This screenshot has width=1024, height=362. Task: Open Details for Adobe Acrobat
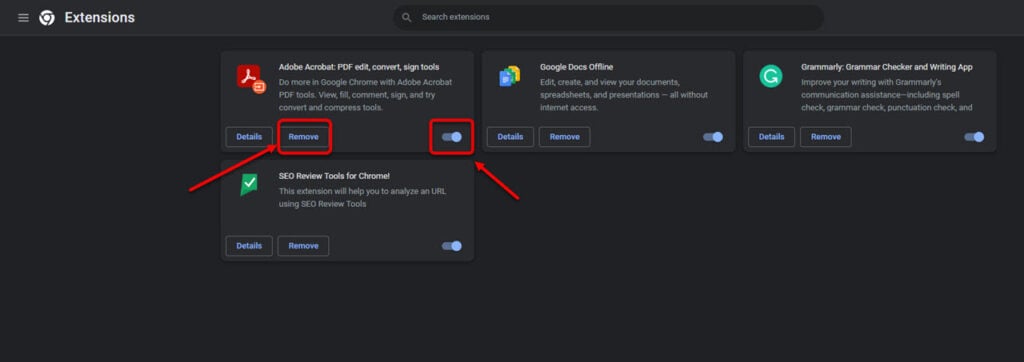pyautogui.click(x=249, y=137)
